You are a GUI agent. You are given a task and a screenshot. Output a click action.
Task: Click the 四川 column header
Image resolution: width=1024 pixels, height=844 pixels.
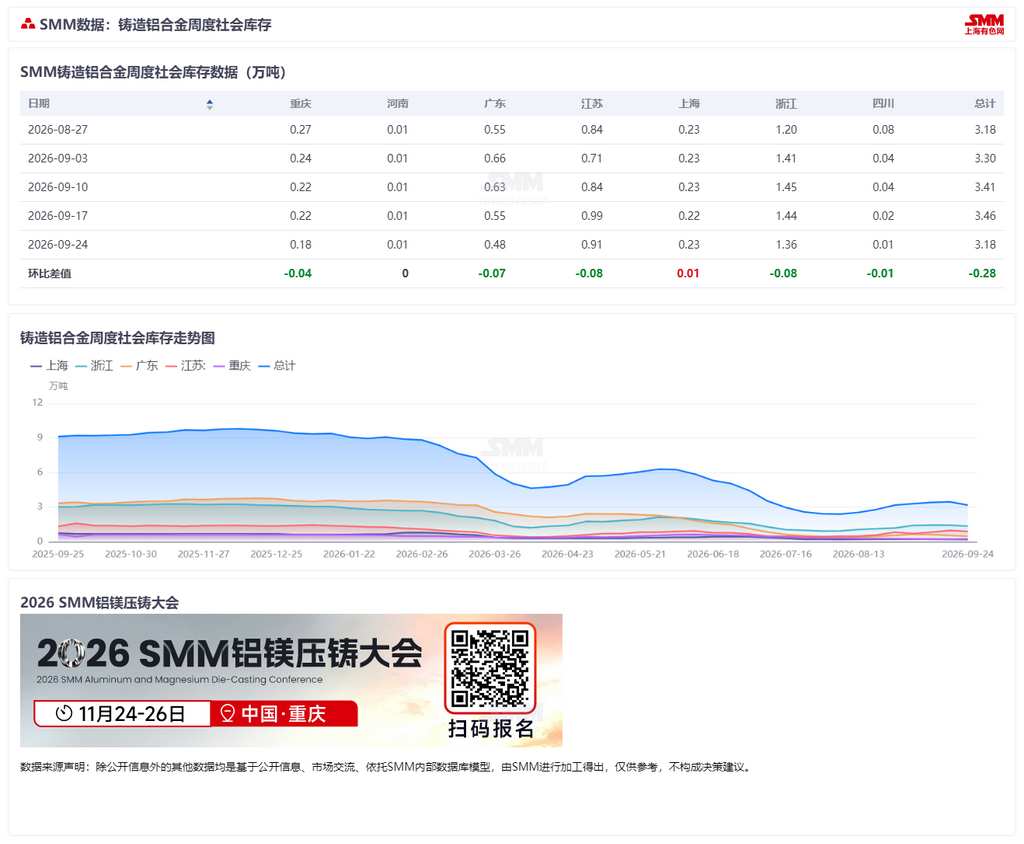883,104
